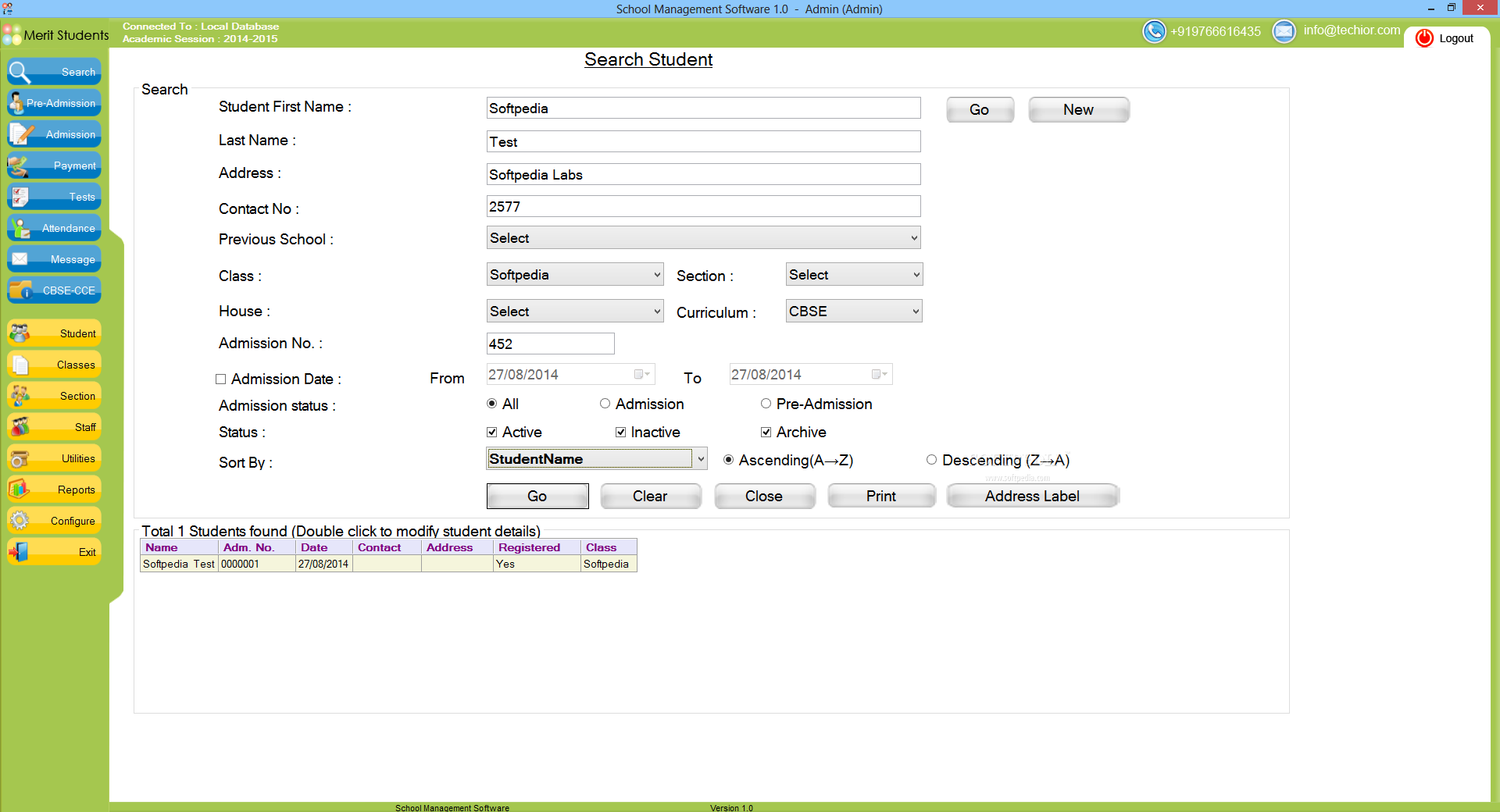Open the Admission sidebar icon
Viewport: 1500px width, 812px height.
coord(20,134)
